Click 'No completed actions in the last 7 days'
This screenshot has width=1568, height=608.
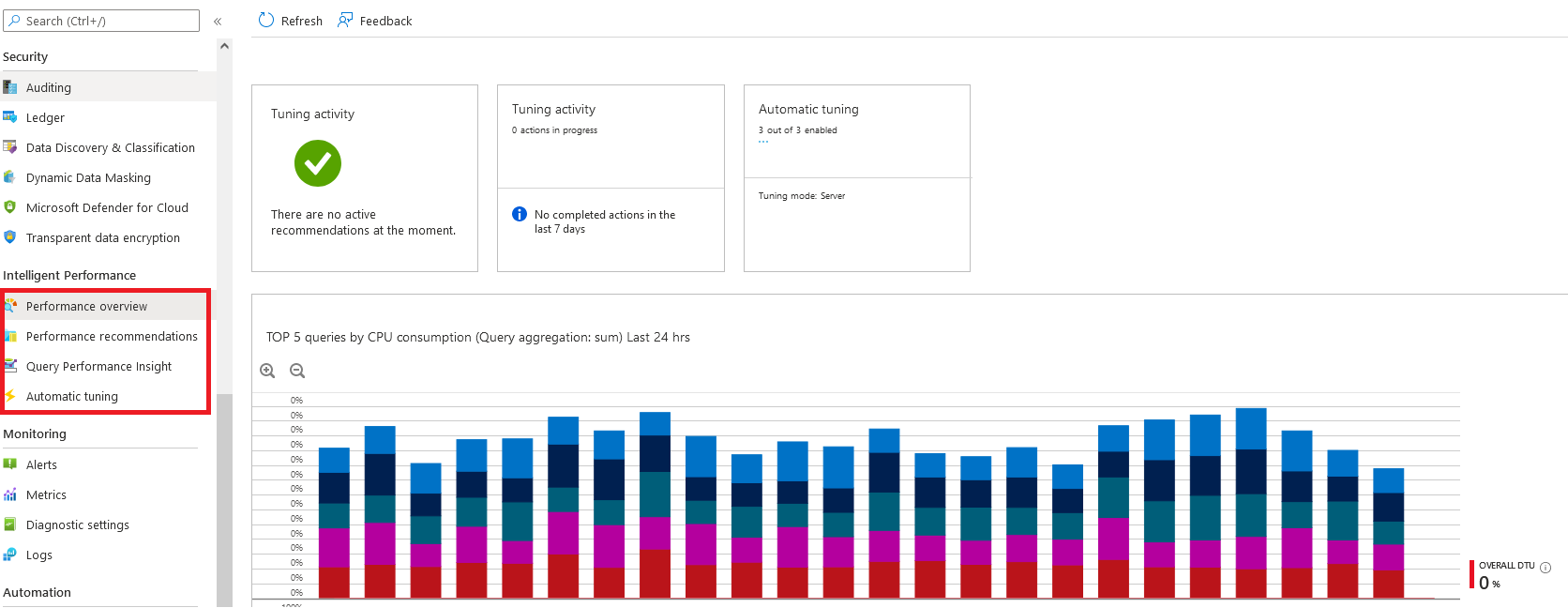coord(605,221)
